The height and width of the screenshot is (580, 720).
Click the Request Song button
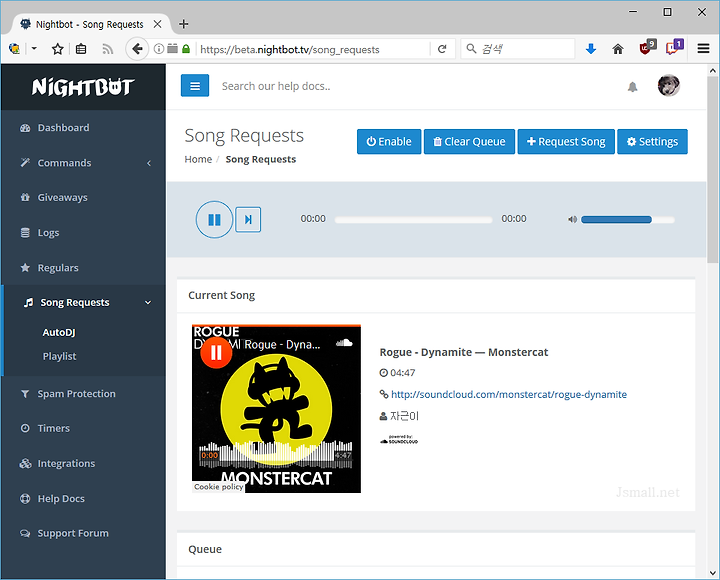coord(566,141)
